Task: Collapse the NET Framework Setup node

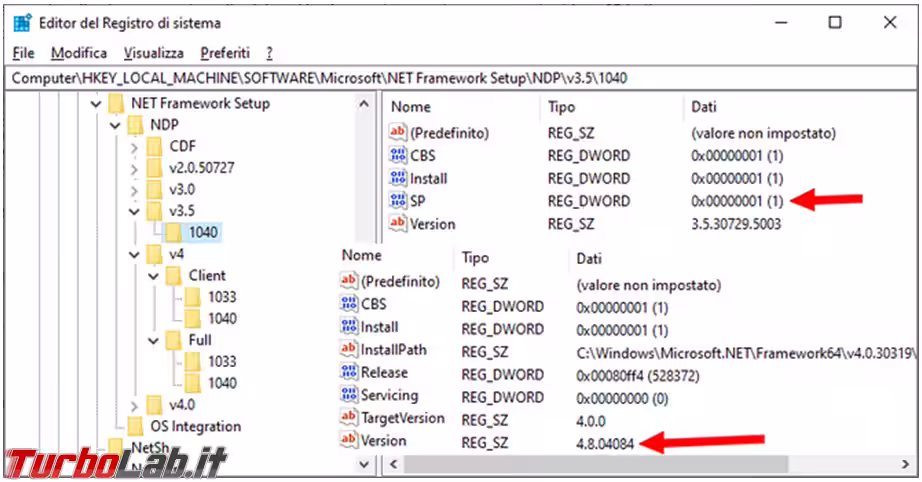Action: (x=96, y=103)
